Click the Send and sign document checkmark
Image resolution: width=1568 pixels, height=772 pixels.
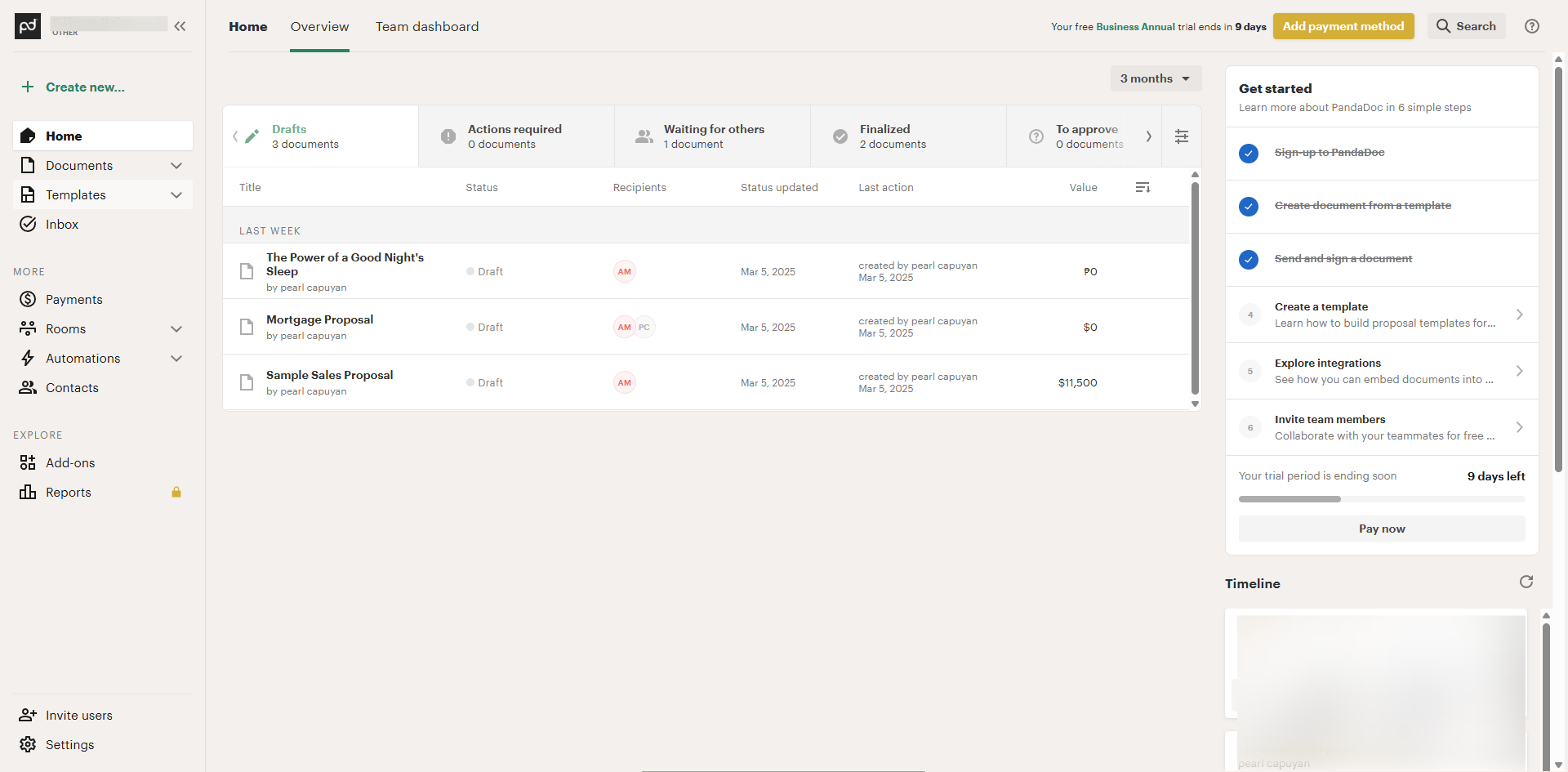(1249, 259)
